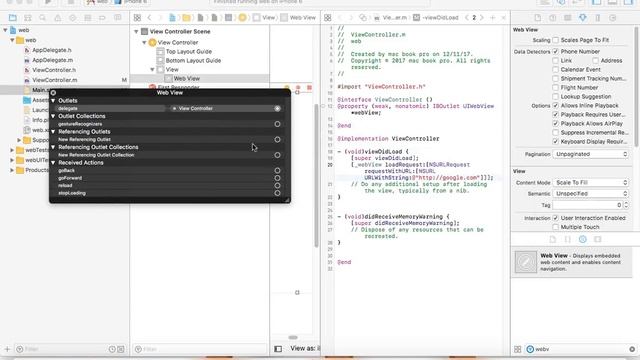Open the Symbol navigator tab icon
This screenshot has height=360, width=640.
pyautogui.click(x=28, y=18)
